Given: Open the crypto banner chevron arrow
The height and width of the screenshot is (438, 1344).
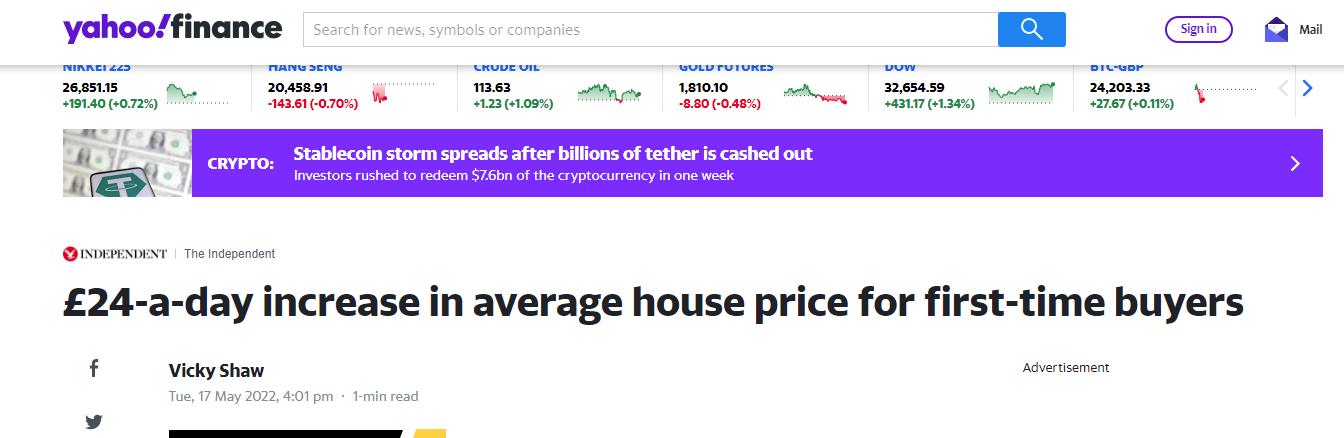Looking at the screenshot, I should [1295, 163].
